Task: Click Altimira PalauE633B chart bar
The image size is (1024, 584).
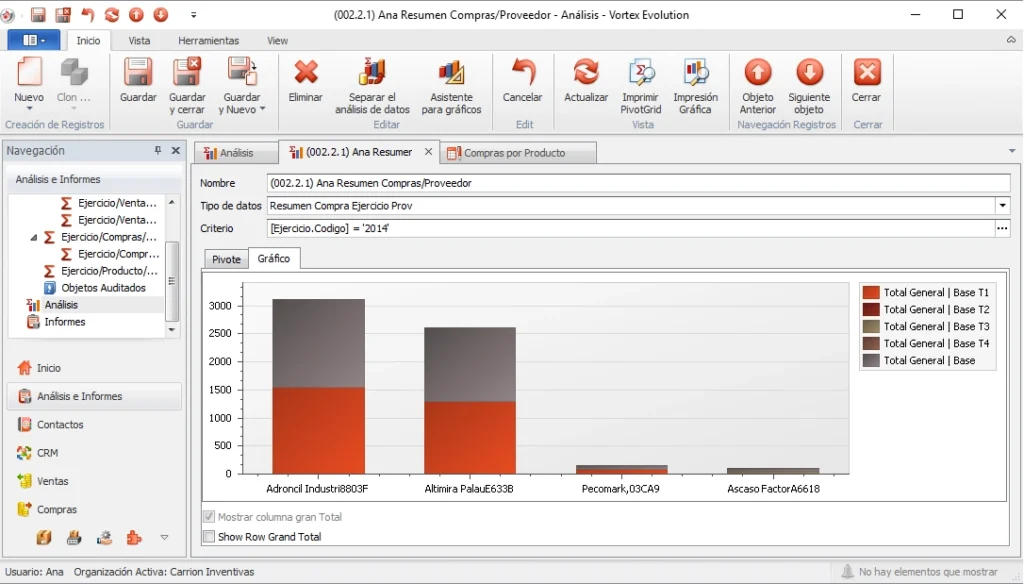Action: 470,400
